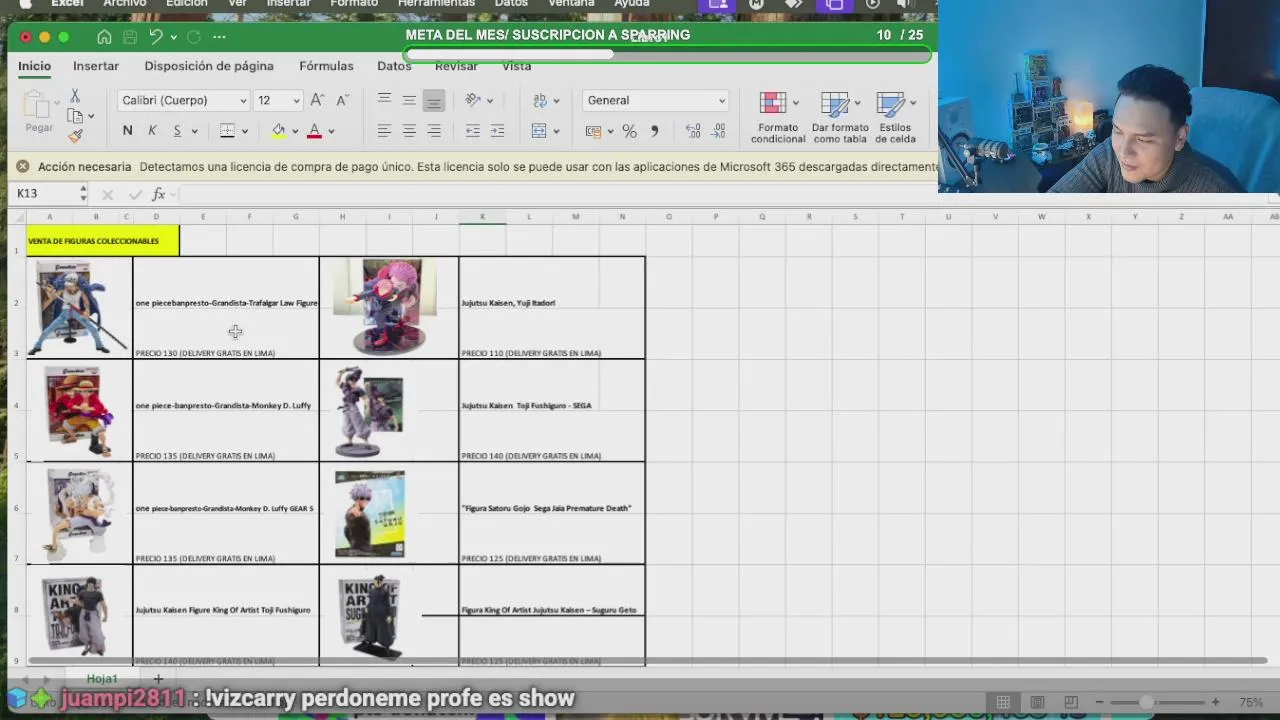Apply comma style icon
1280x720 pixels.
[x=655, y=131]
